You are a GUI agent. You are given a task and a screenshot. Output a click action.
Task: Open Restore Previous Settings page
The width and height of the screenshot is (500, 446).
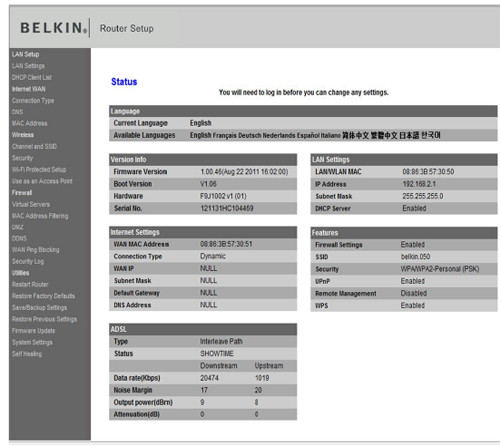(44, 319)
